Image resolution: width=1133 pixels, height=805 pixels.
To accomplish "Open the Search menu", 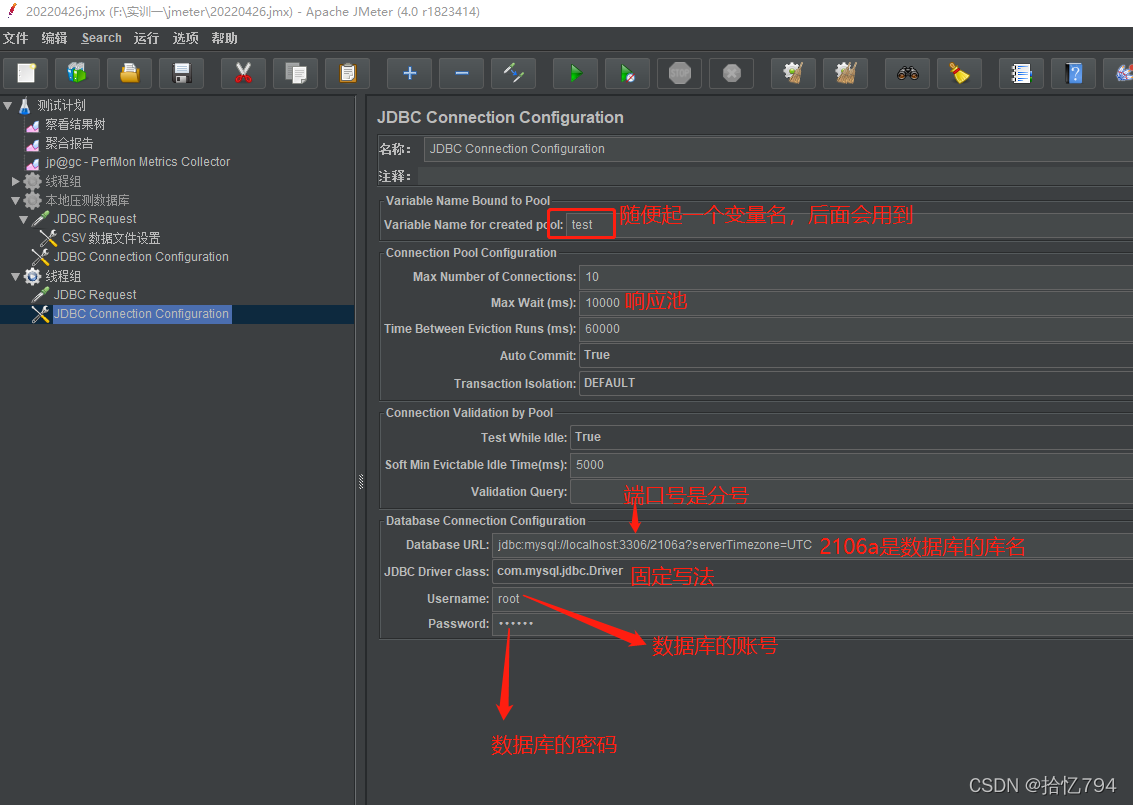I will pos(101,38).
